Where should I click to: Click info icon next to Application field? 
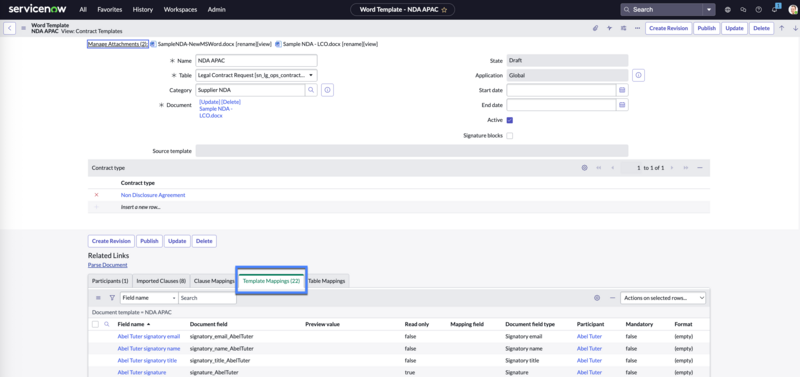click(639, 76)
